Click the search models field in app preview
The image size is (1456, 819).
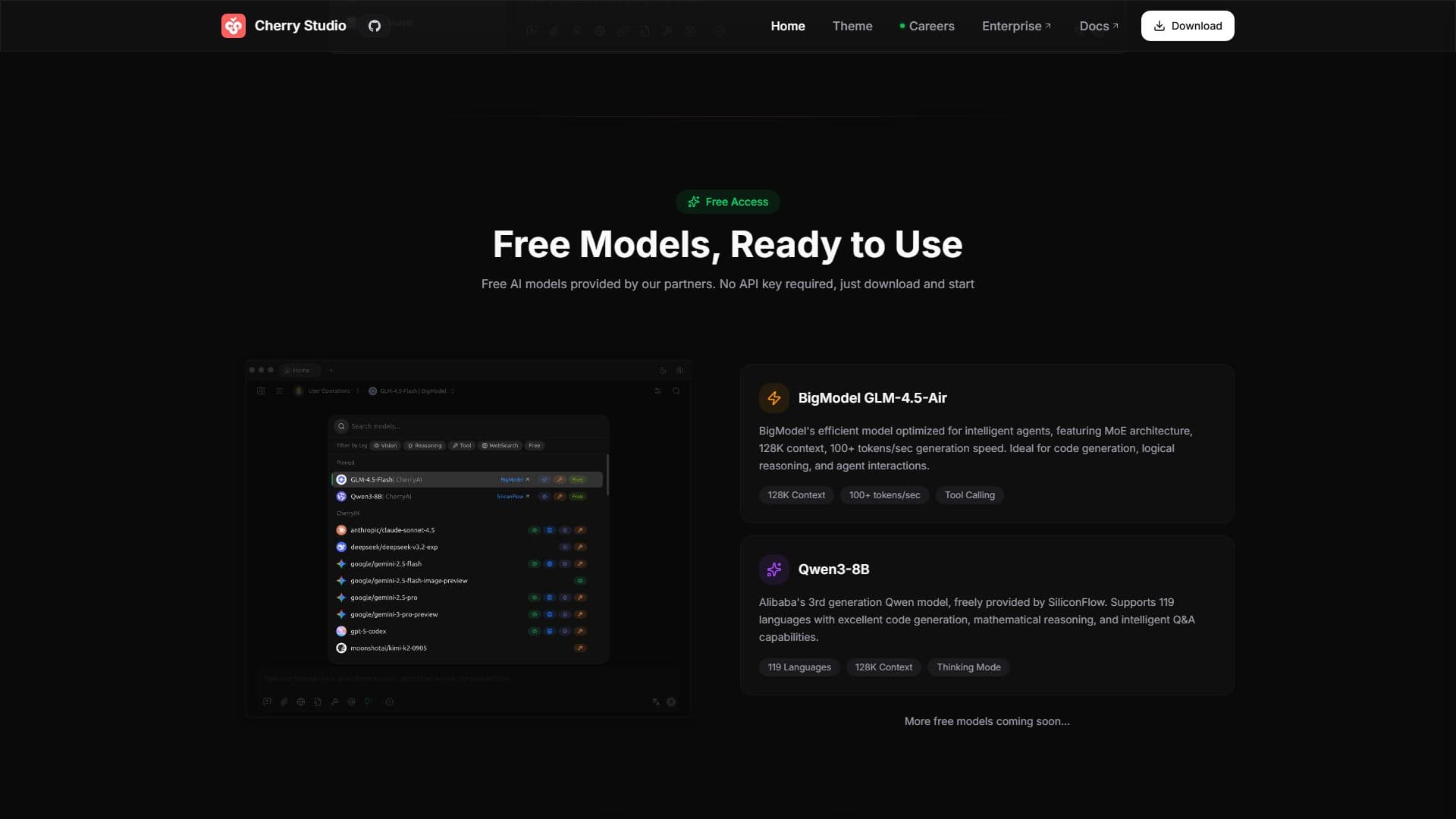coord(469,426)
